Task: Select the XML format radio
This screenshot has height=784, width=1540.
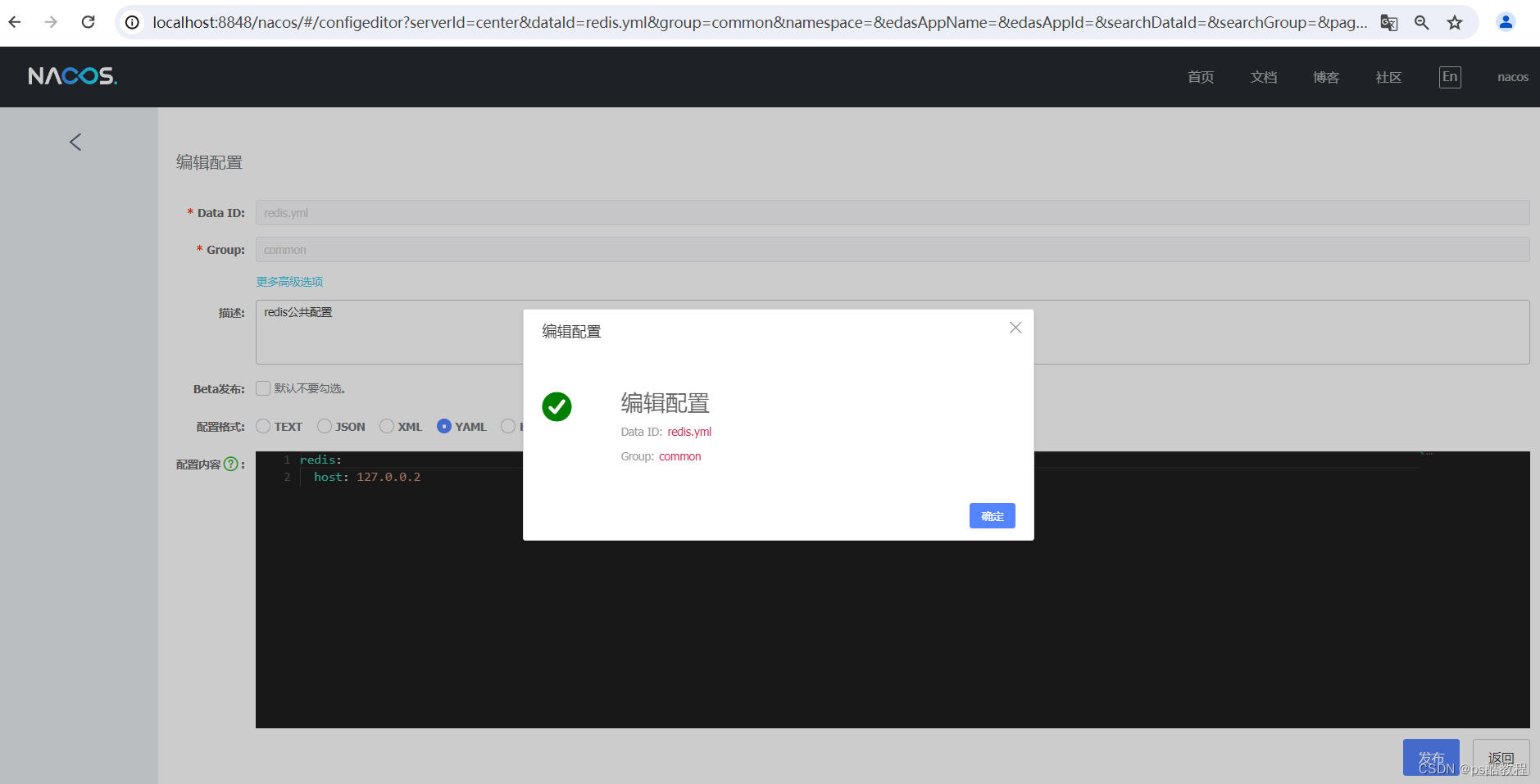Action: (x=387, y=426)
